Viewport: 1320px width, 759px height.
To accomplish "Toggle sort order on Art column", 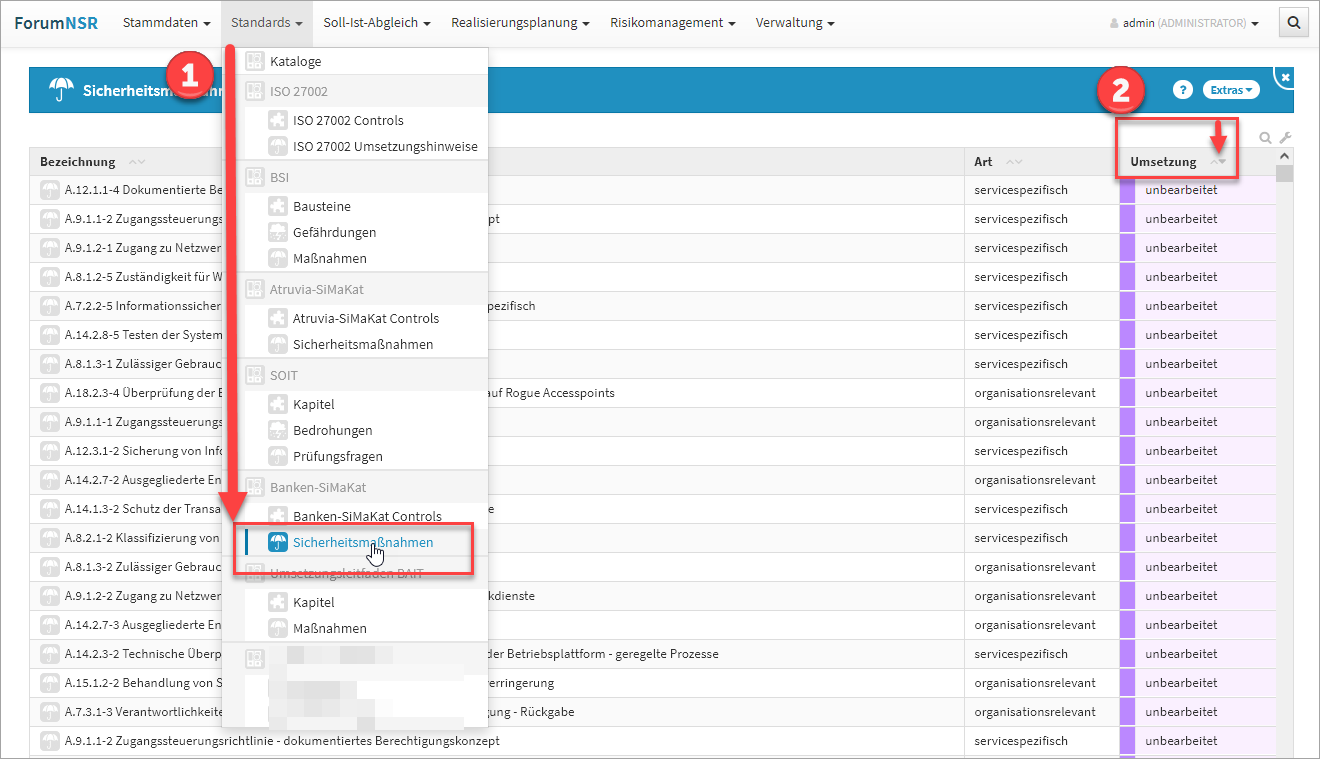I will 1014,162.
